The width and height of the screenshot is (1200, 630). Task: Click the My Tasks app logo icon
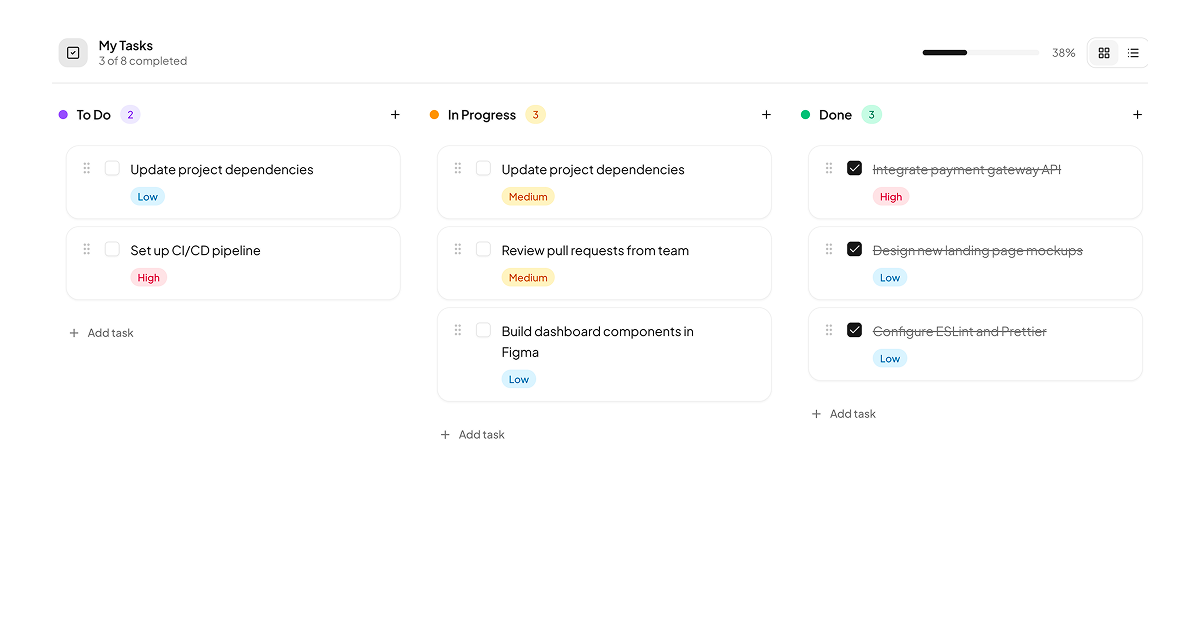click(x=73, y=52)
